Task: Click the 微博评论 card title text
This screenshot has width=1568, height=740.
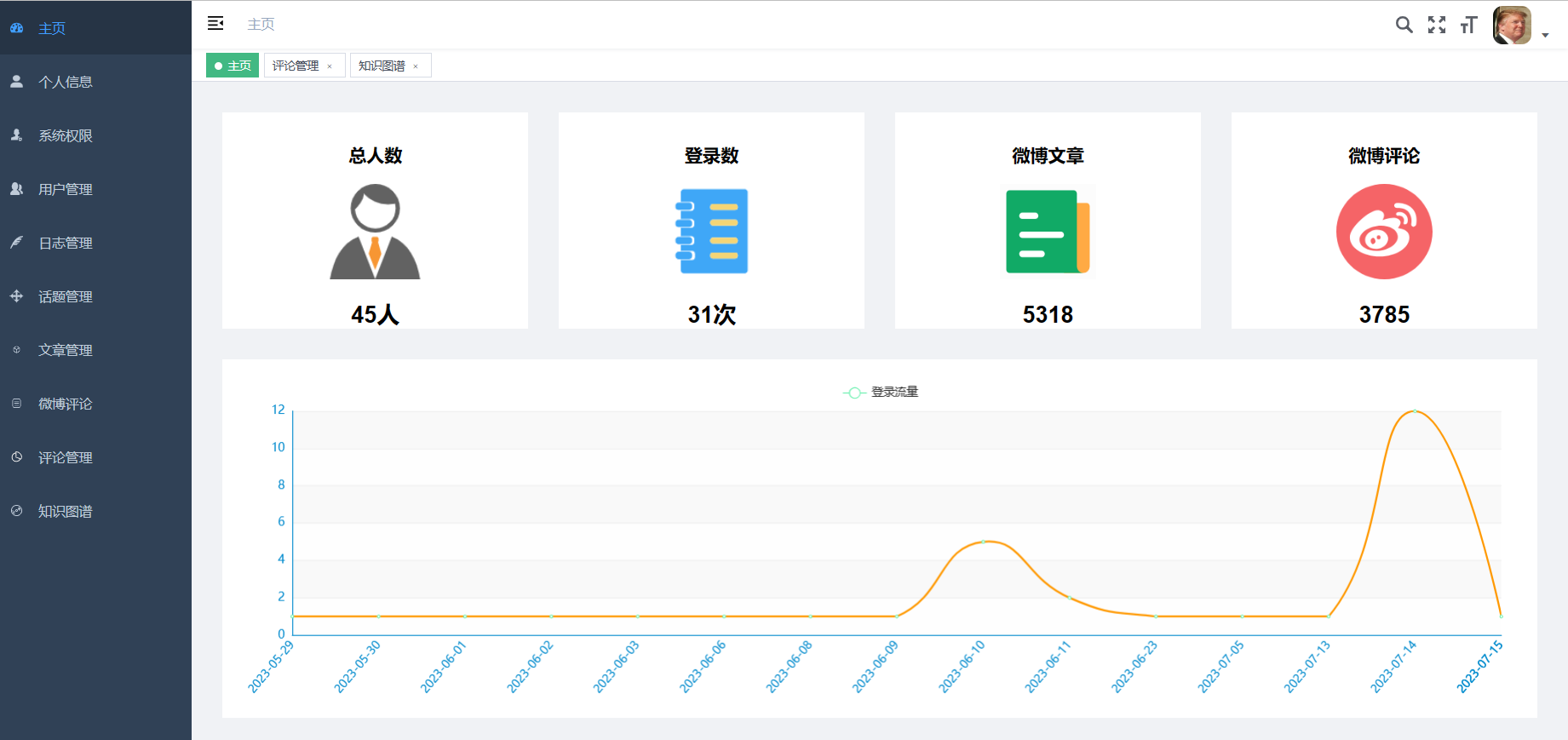Action: pyautogui.click(x=1384, y=156)
